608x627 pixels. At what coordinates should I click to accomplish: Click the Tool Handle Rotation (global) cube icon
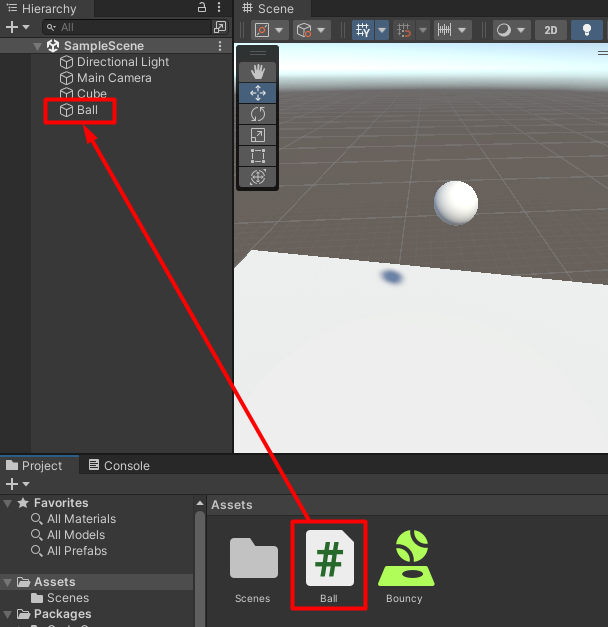point(304,30)
